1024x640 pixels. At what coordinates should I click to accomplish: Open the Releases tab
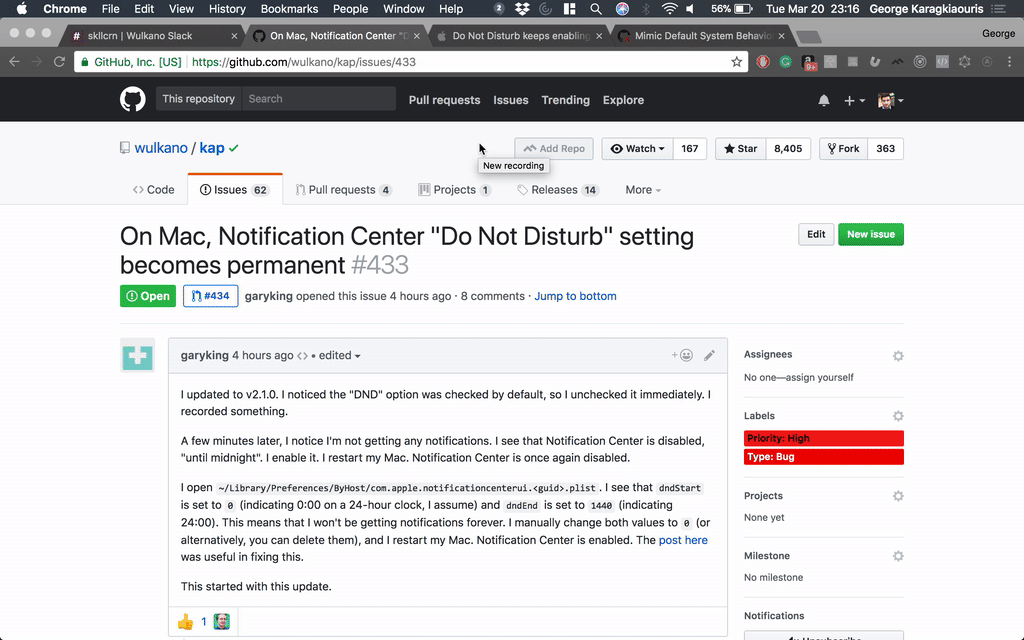point(558,190)
